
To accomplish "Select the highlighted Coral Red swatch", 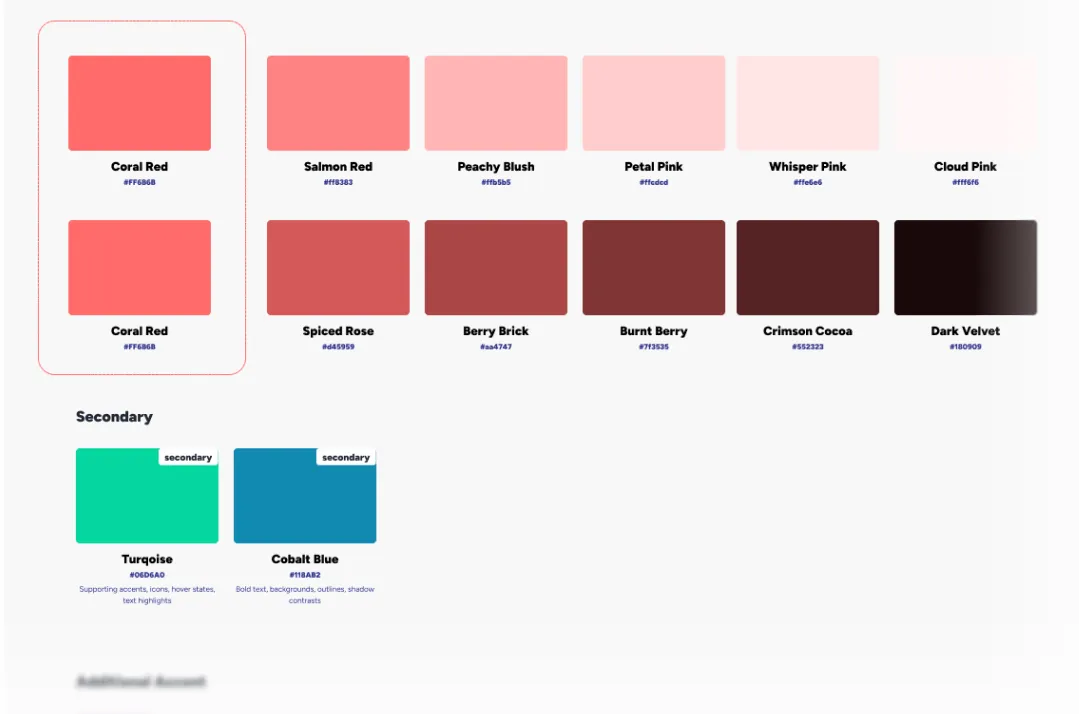I will [139, 102].
